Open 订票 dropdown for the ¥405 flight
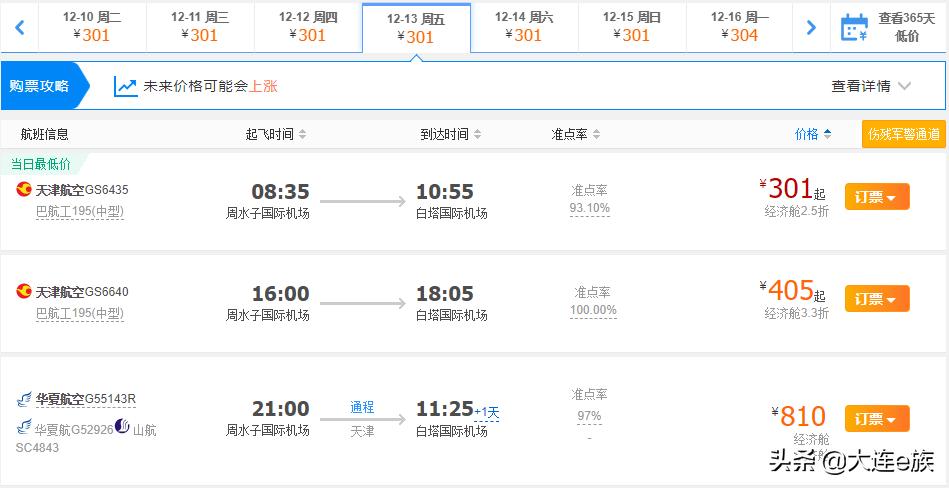 pyautogui.click(x=877, y=299)
